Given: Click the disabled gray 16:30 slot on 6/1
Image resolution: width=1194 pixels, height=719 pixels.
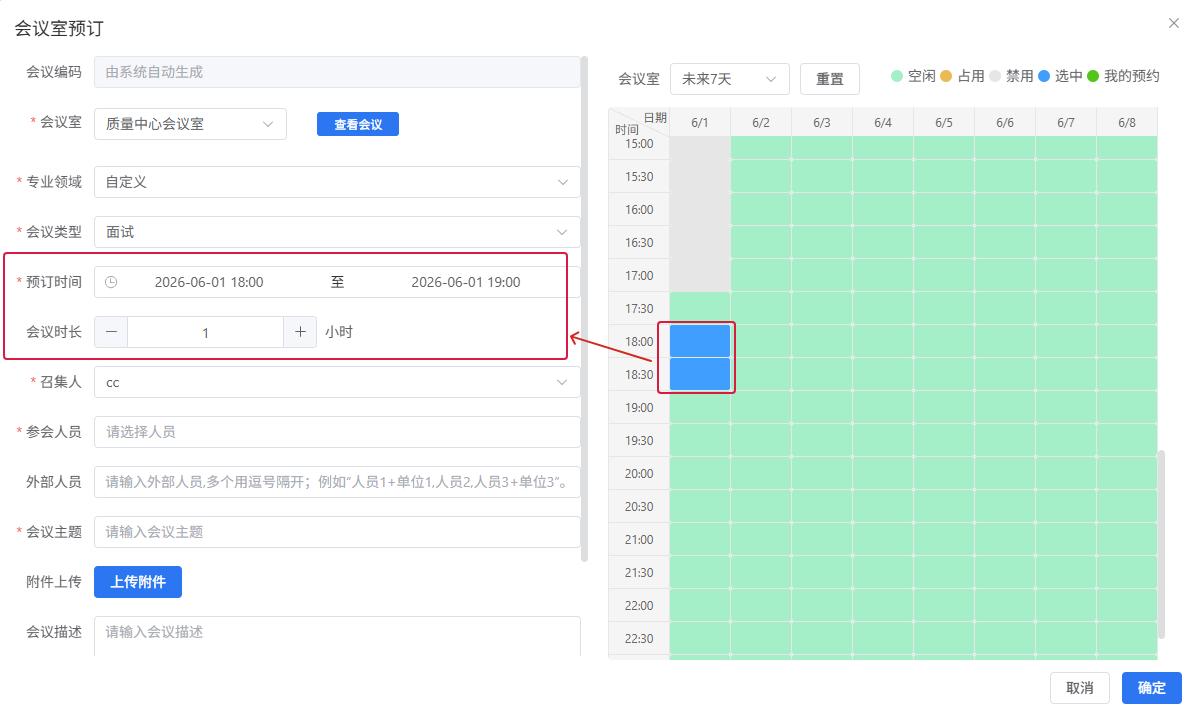Looking at the screenshot, I should (x=700, y=242).
